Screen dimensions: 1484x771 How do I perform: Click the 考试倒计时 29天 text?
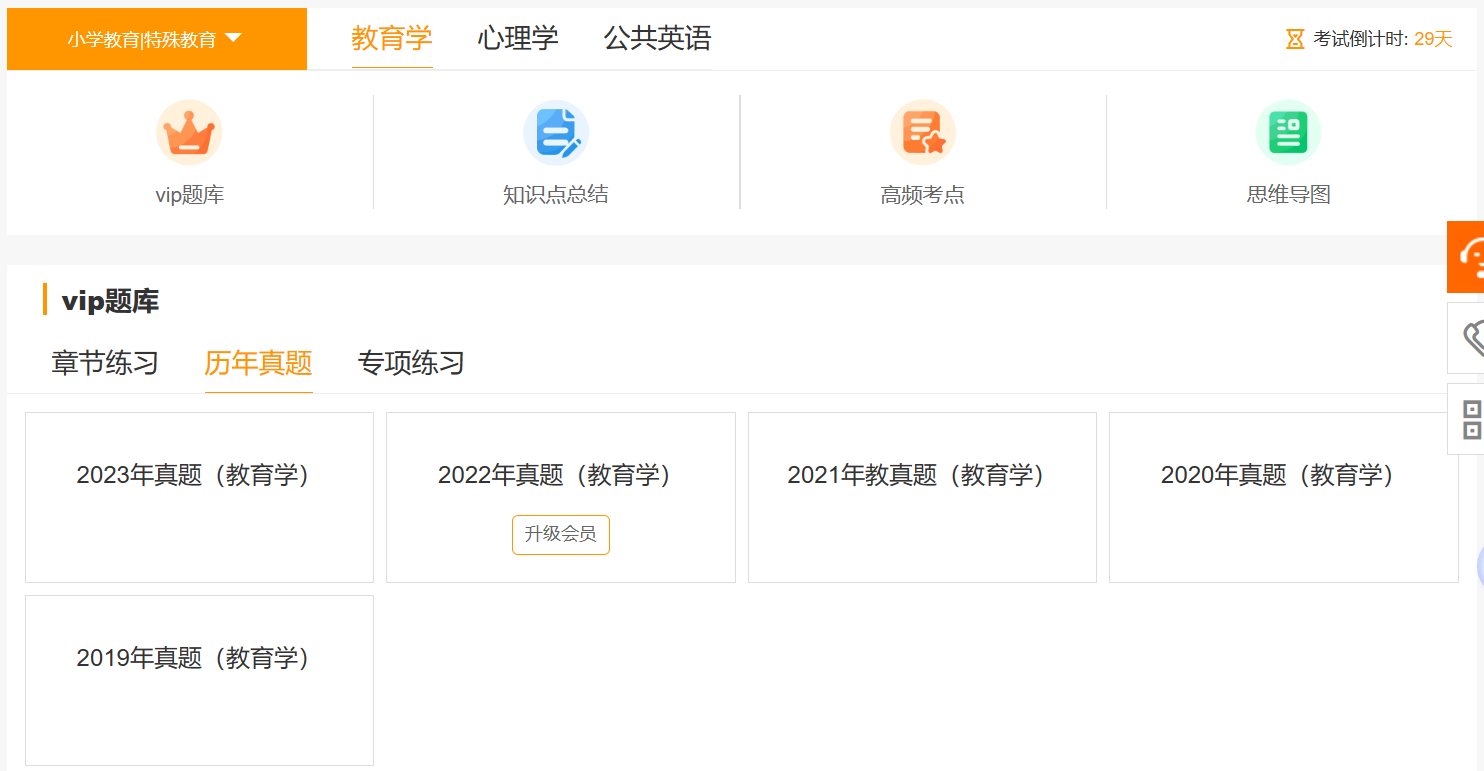coord(1383,39)
